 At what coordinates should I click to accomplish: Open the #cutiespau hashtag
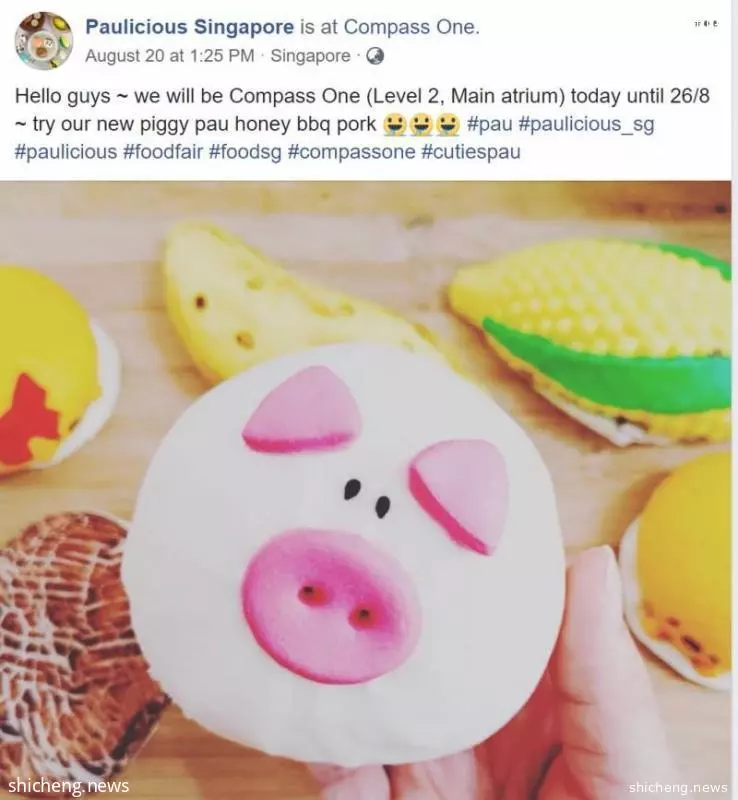point(471,152)
